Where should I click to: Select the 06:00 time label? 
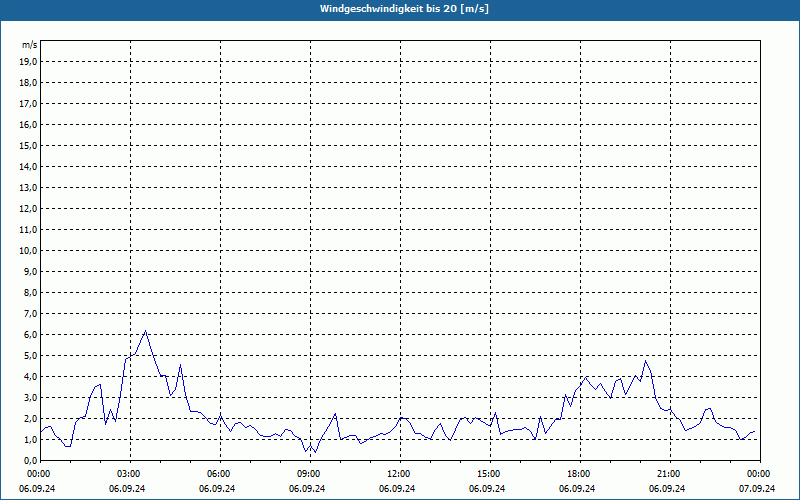coord(220,474)
